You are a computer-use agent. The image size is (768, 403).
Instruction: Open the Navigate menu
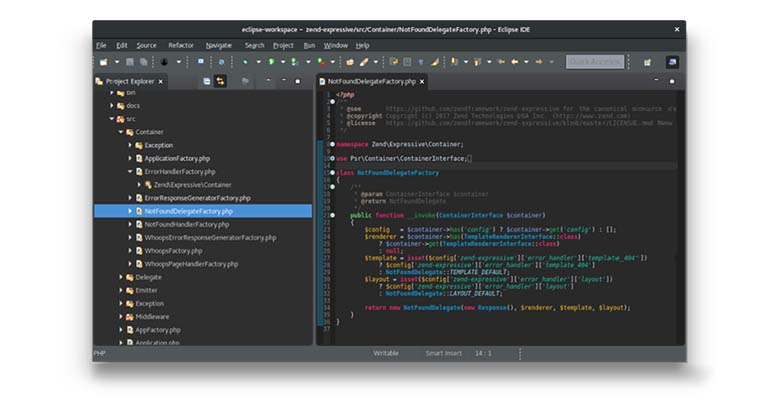pyautogui.click(x=218, y=46)
